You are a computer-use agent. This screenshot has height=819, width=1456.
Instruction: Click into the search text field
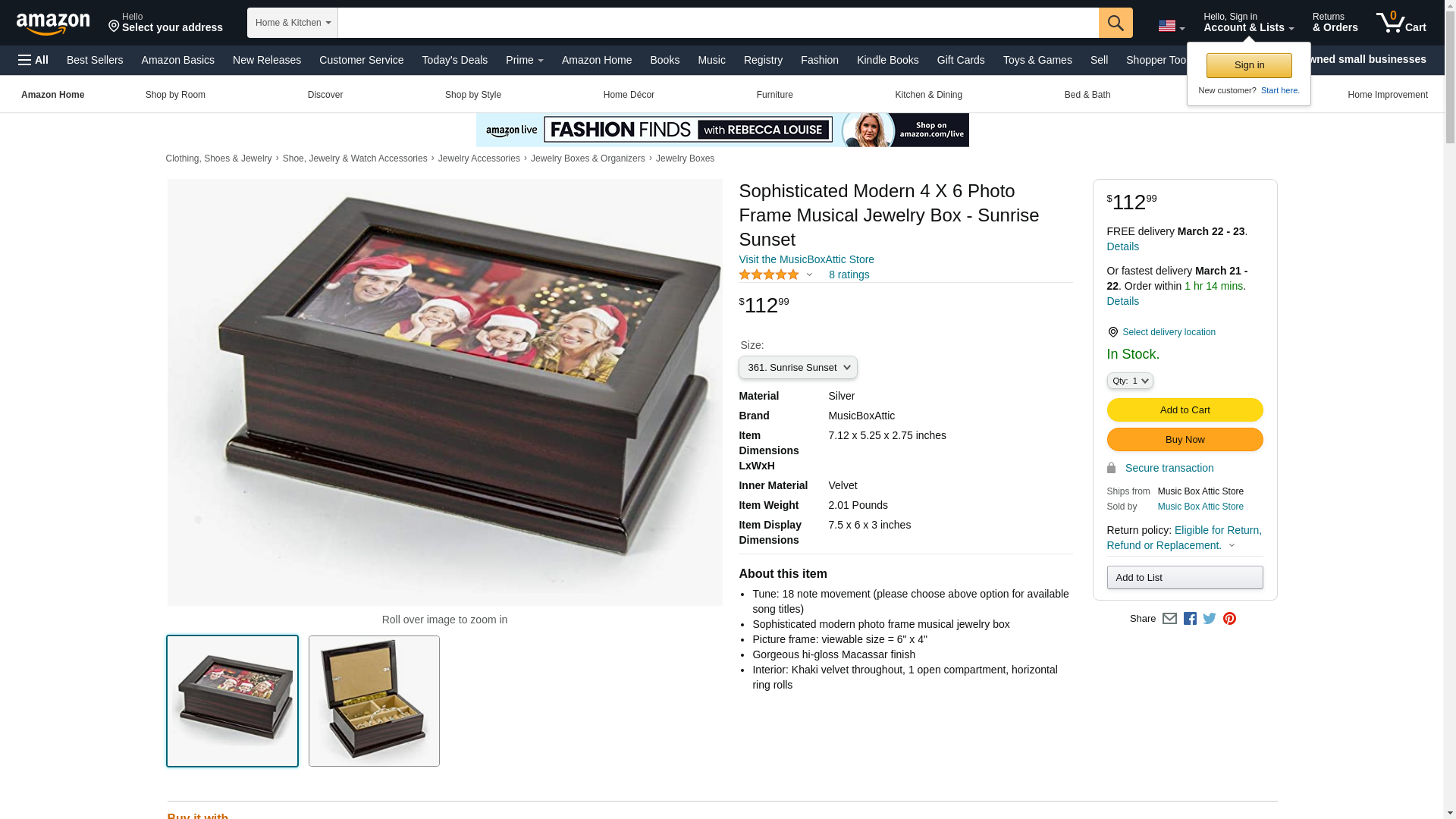click(718, 23)
